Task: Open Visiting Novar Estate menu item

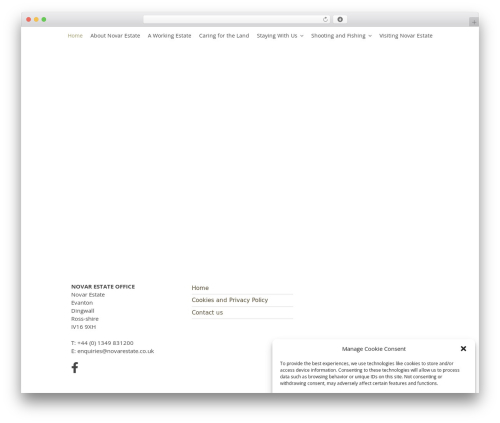Action: (x=406, y=36)
